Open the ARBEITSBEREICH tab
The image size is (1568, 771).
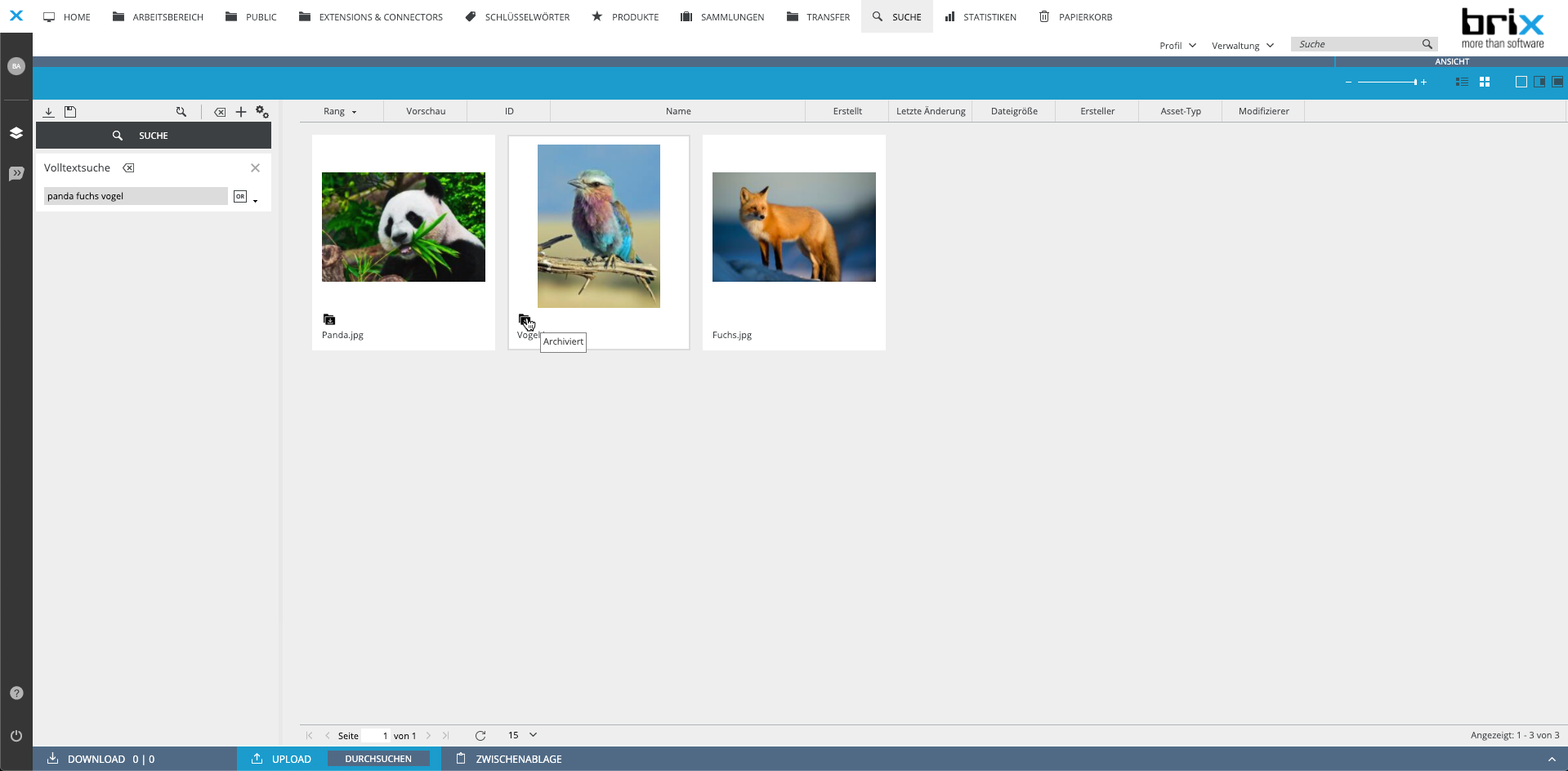pyautogui.click(x=158, y=16)
